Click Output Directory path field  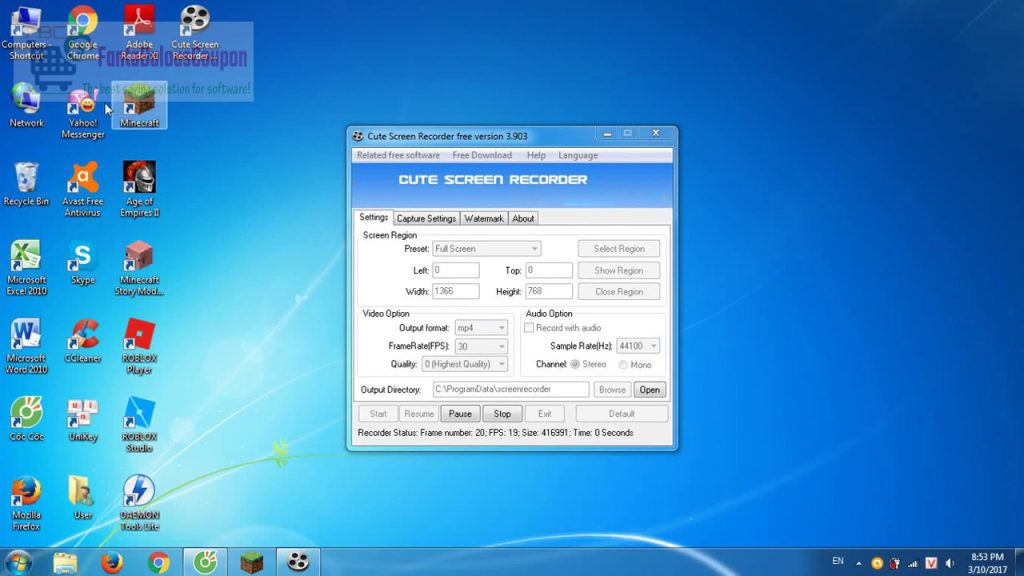[x=511, y=389]
